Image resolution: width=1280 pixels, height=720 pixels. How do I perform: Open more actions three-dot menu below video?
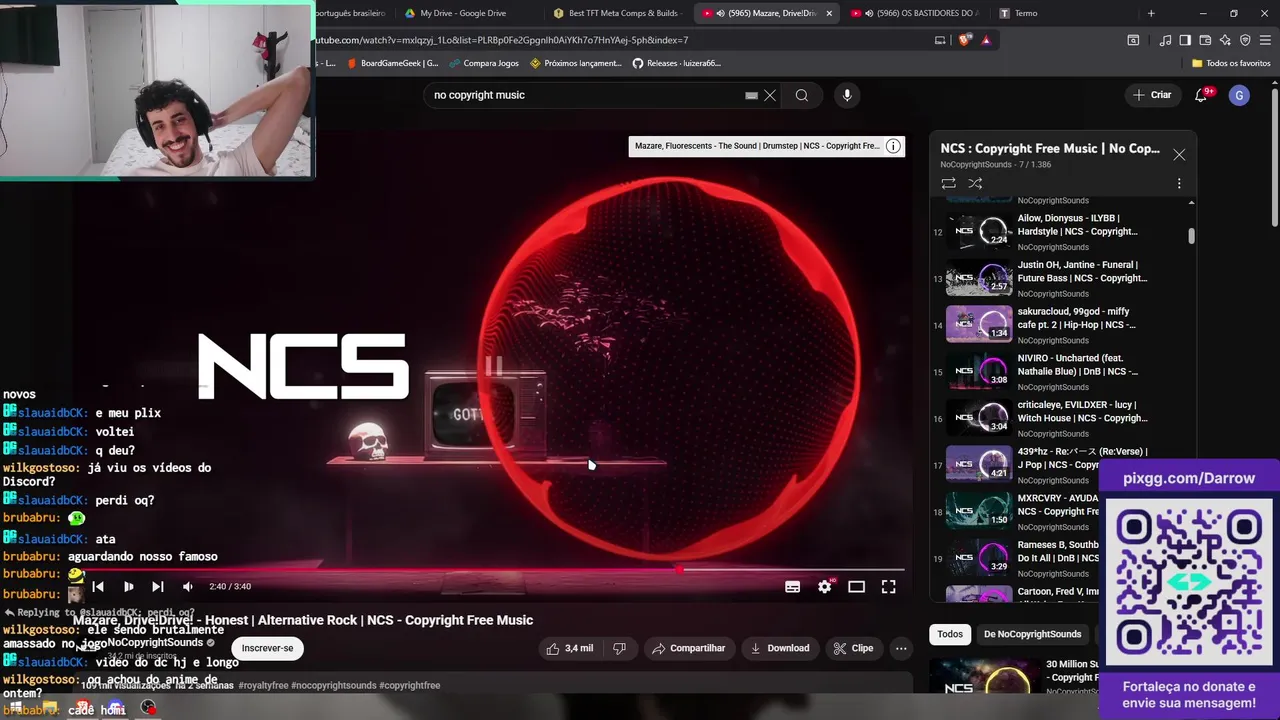901,648
